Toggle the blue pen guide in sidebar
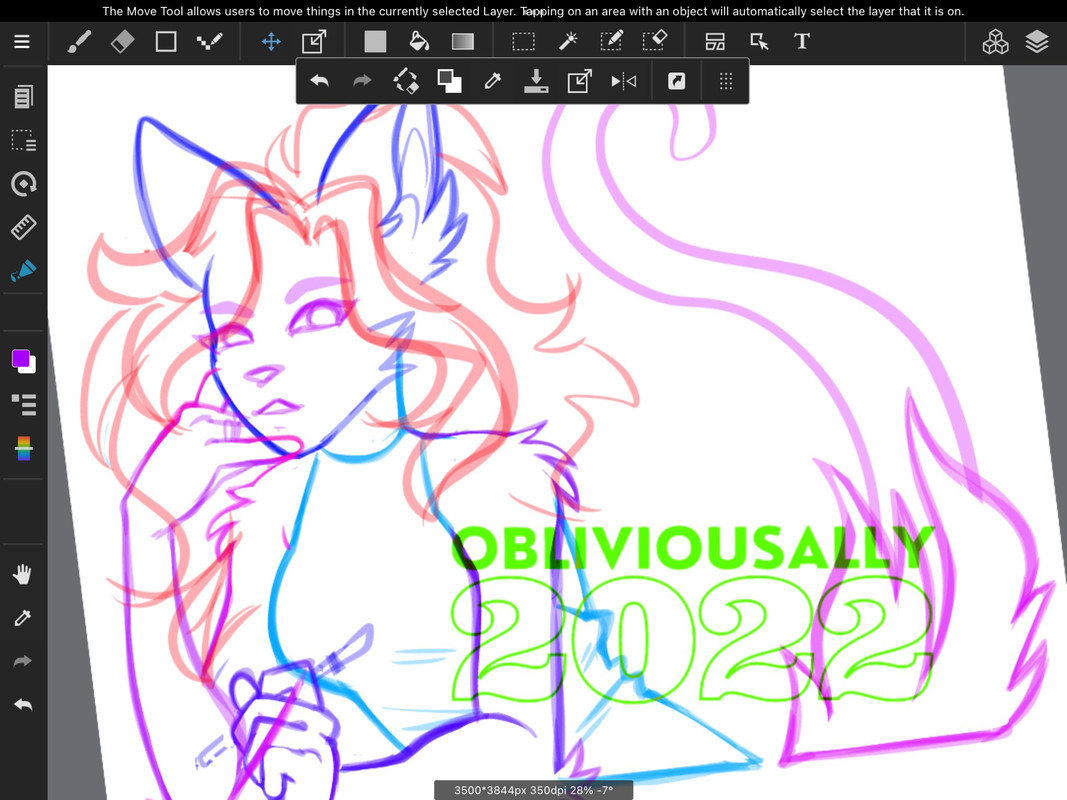The width and height of the screenshot is (1067, 800). pyautogui.click(x=24, y=271)
